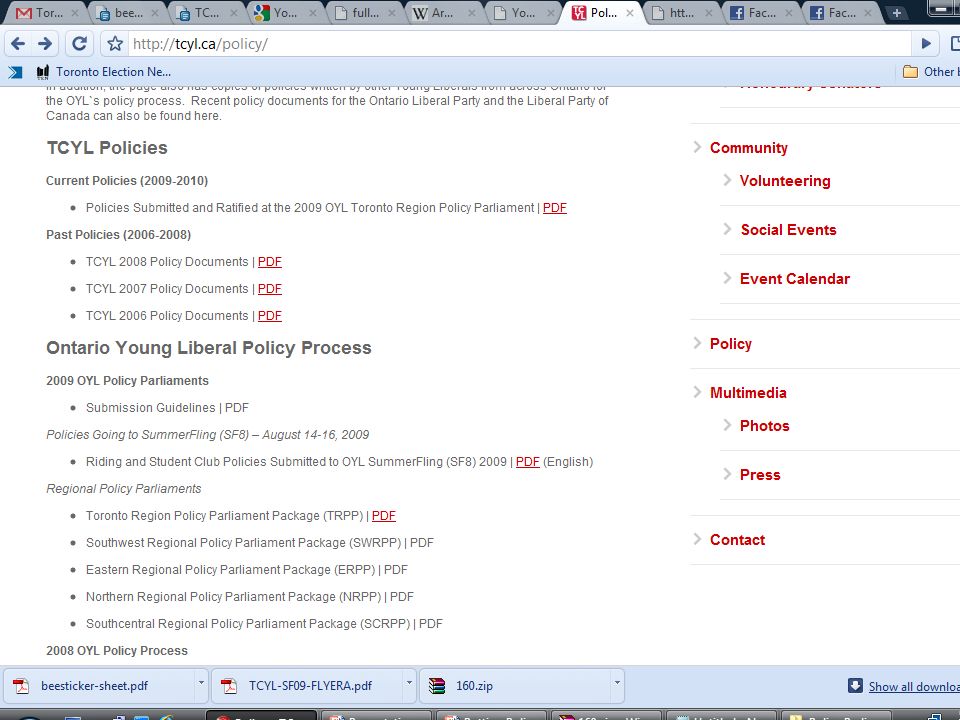Close the Gmail Tor... tab
Viewport: 960px width, 720px height.
click(x=75, y=13)
